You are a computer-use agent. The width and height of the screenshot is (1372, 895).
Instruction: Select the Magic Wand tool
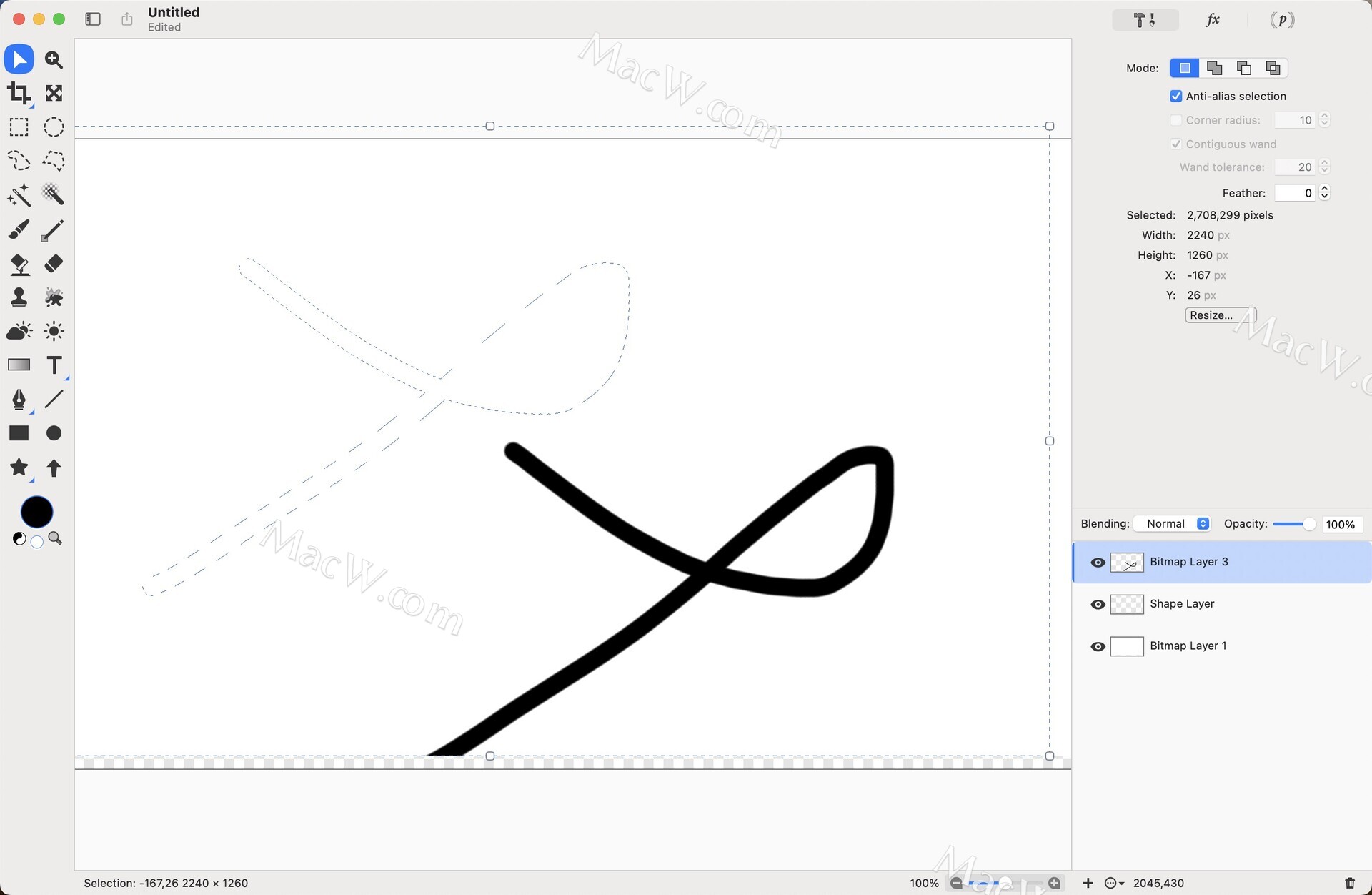click(19, 194)
